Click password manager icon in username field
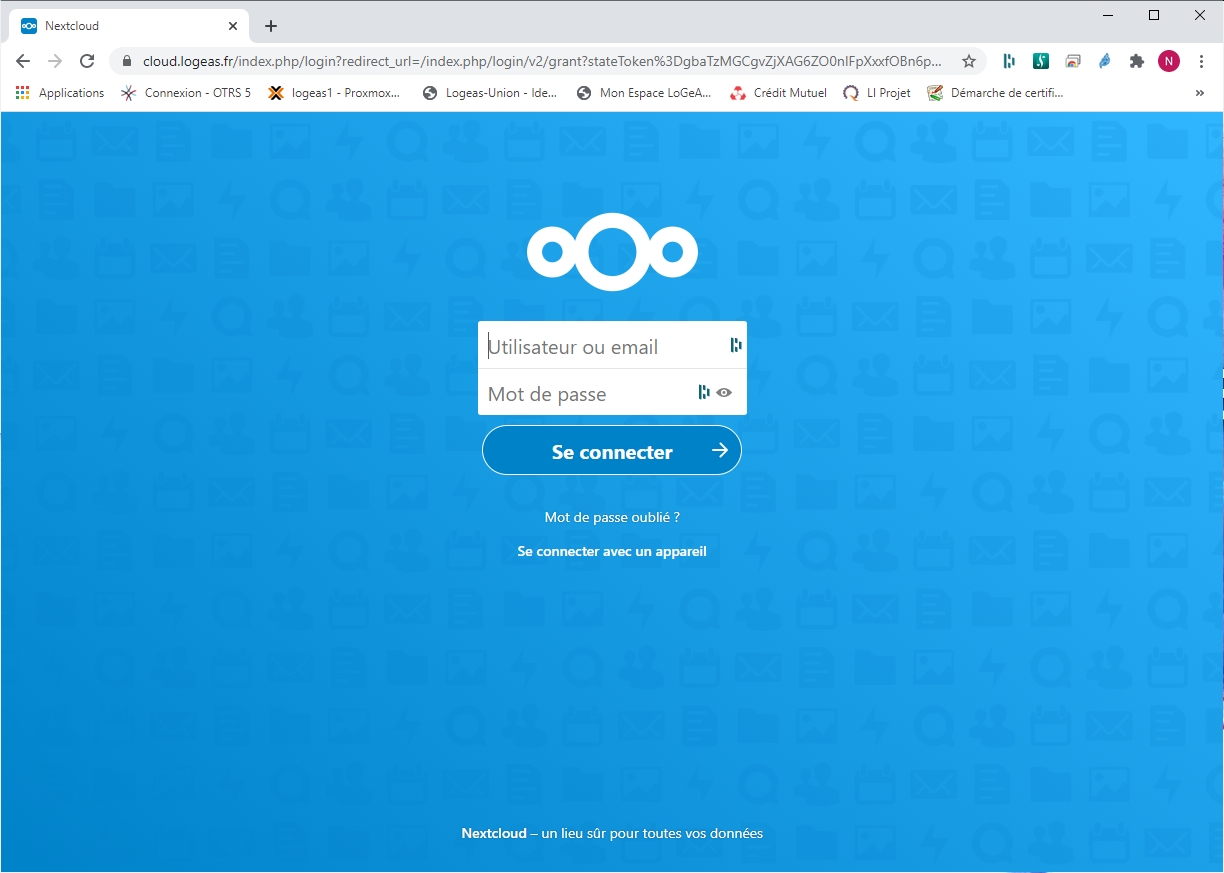 (x=736, y=345)
